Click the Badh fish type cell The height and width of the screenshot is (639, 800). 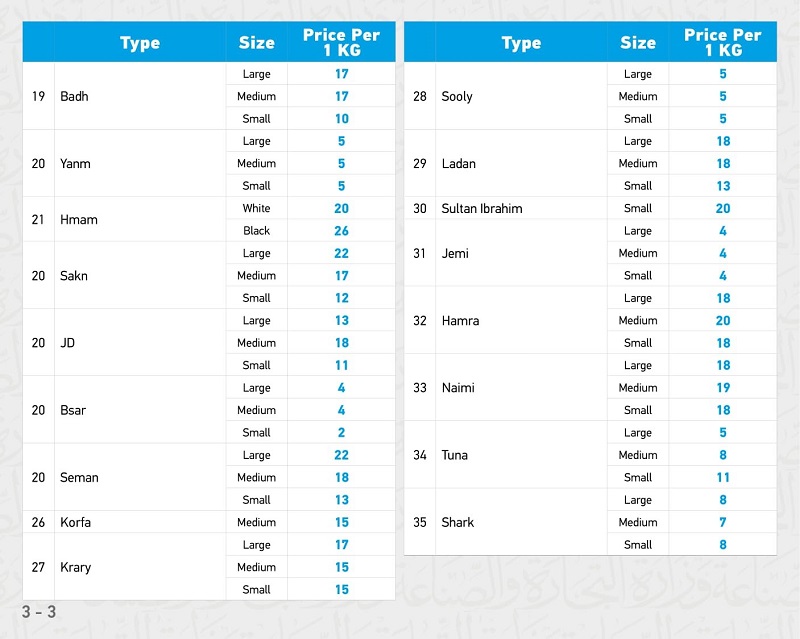74,97
